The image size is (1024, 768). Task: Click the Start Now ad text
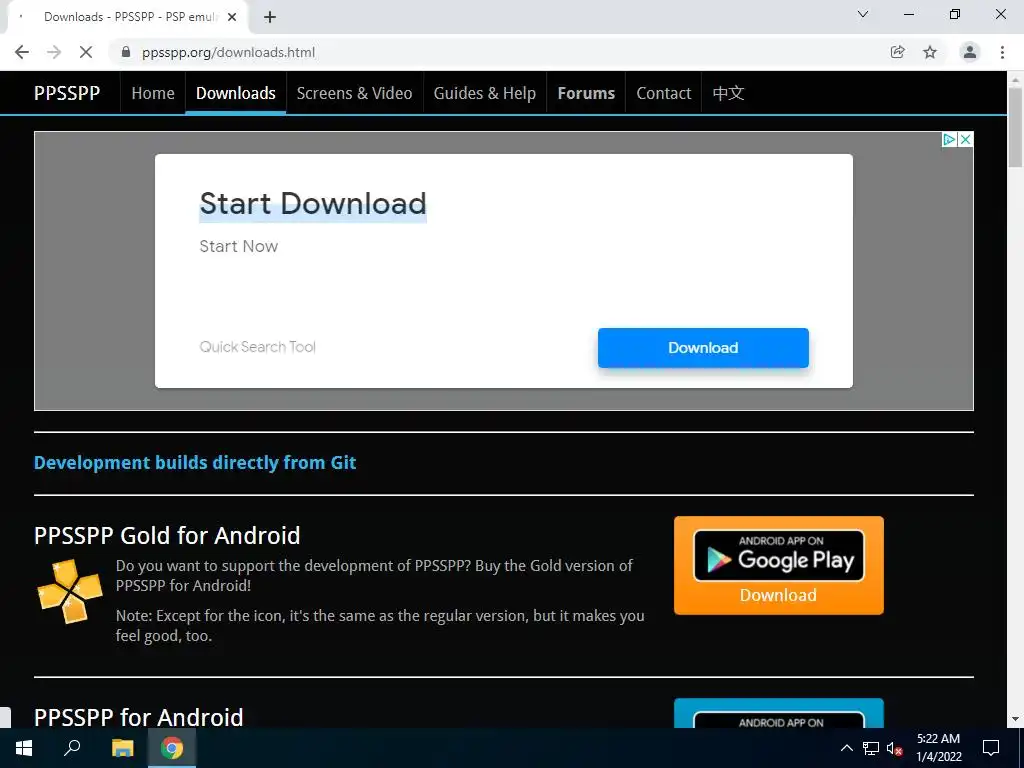click(x=238, y=246)
